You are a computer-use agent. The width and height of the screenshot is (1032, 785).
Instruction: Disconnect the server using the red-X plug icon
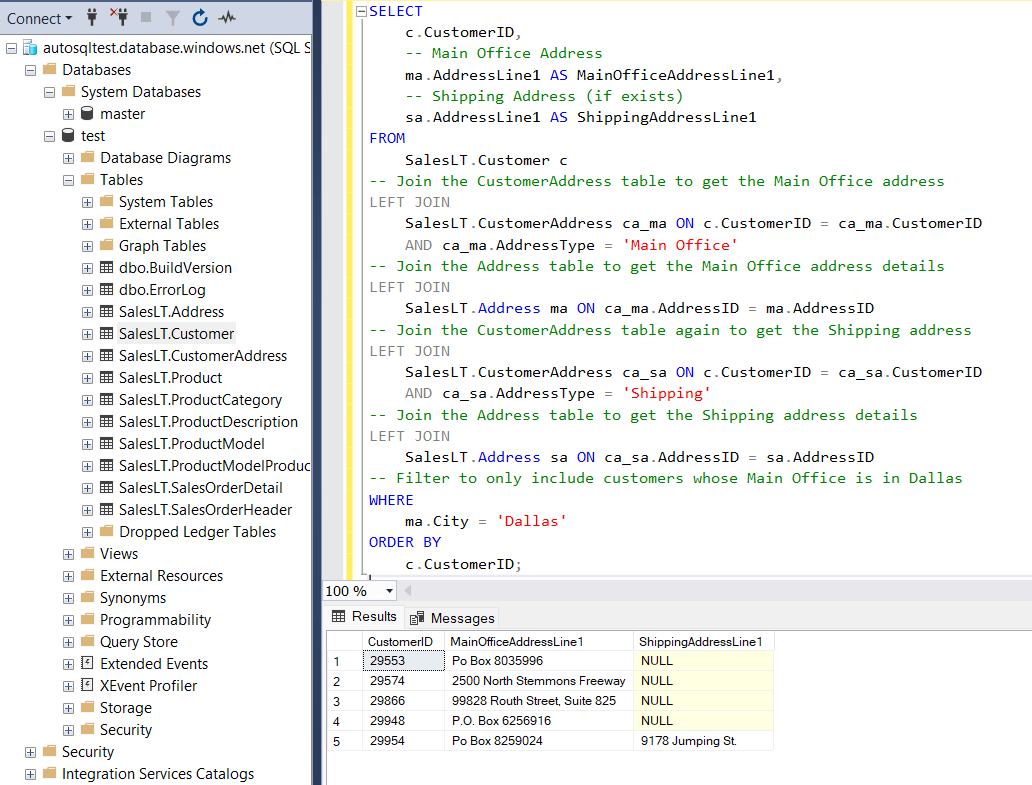[119, 17]
